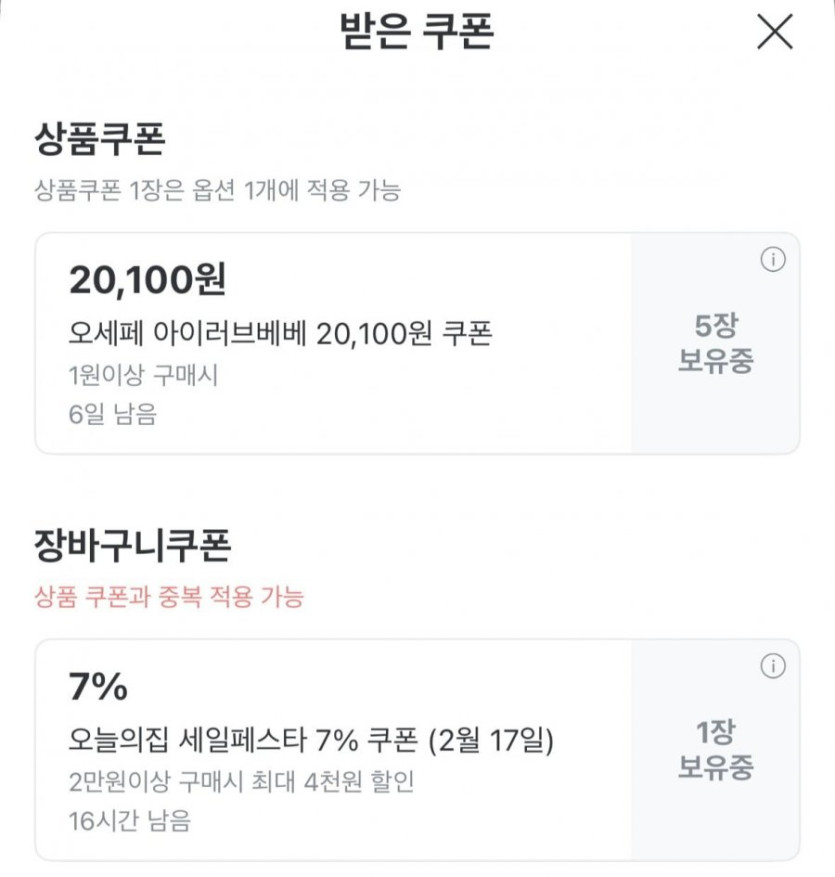Screen dimensions: 835x877
Task: Click the (2월 17일) date text
Action: pos(490,741)
